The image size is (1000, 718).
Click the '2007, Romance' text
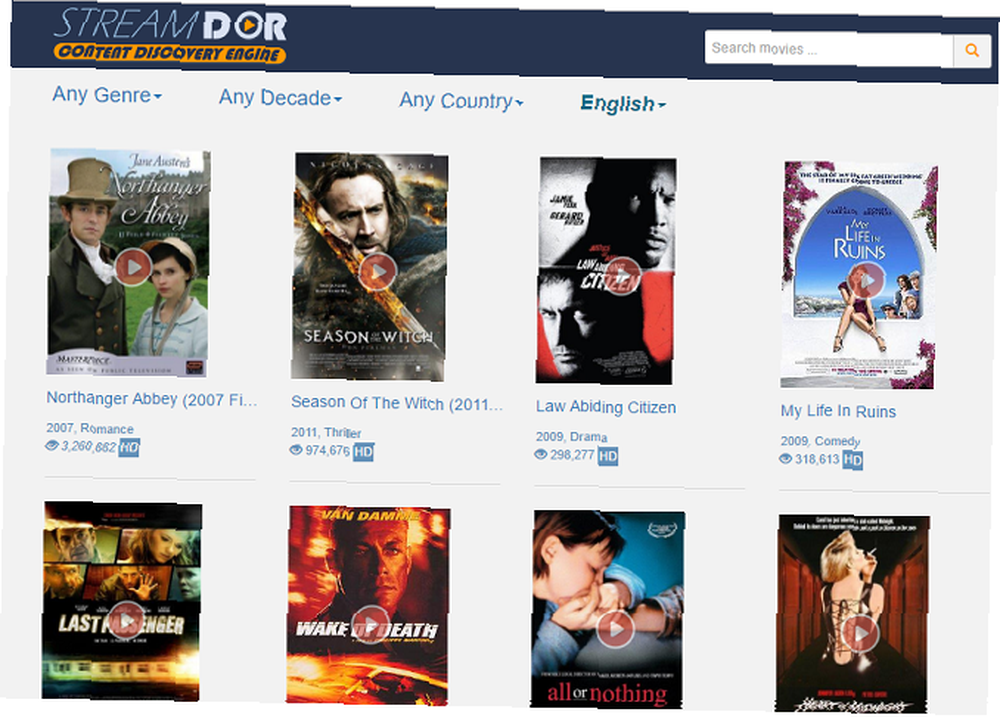[90, 429]
